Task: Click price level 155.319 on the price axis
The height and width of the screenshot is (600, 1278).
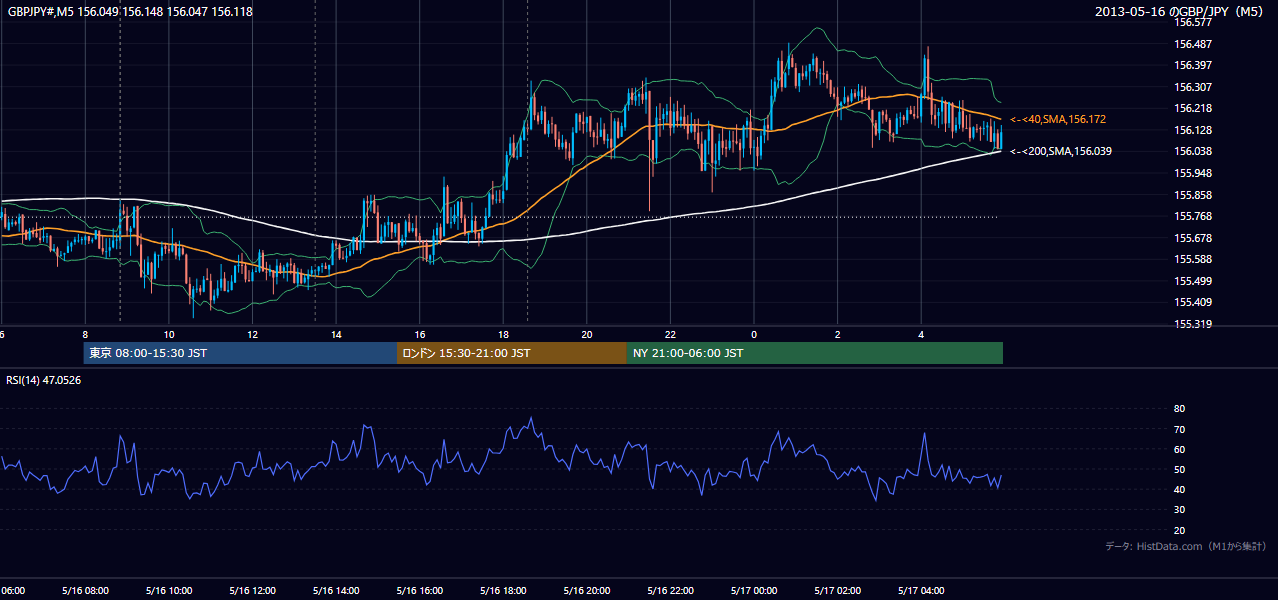Action: 1193,324
